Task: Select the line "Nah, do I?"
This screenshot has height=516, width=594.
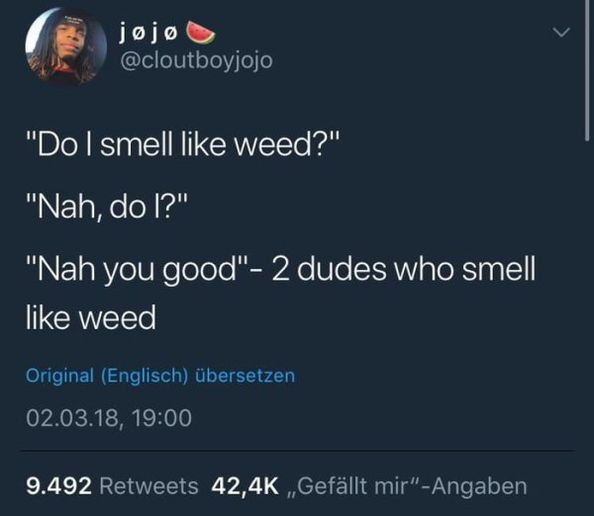Action: click(106, 207)
